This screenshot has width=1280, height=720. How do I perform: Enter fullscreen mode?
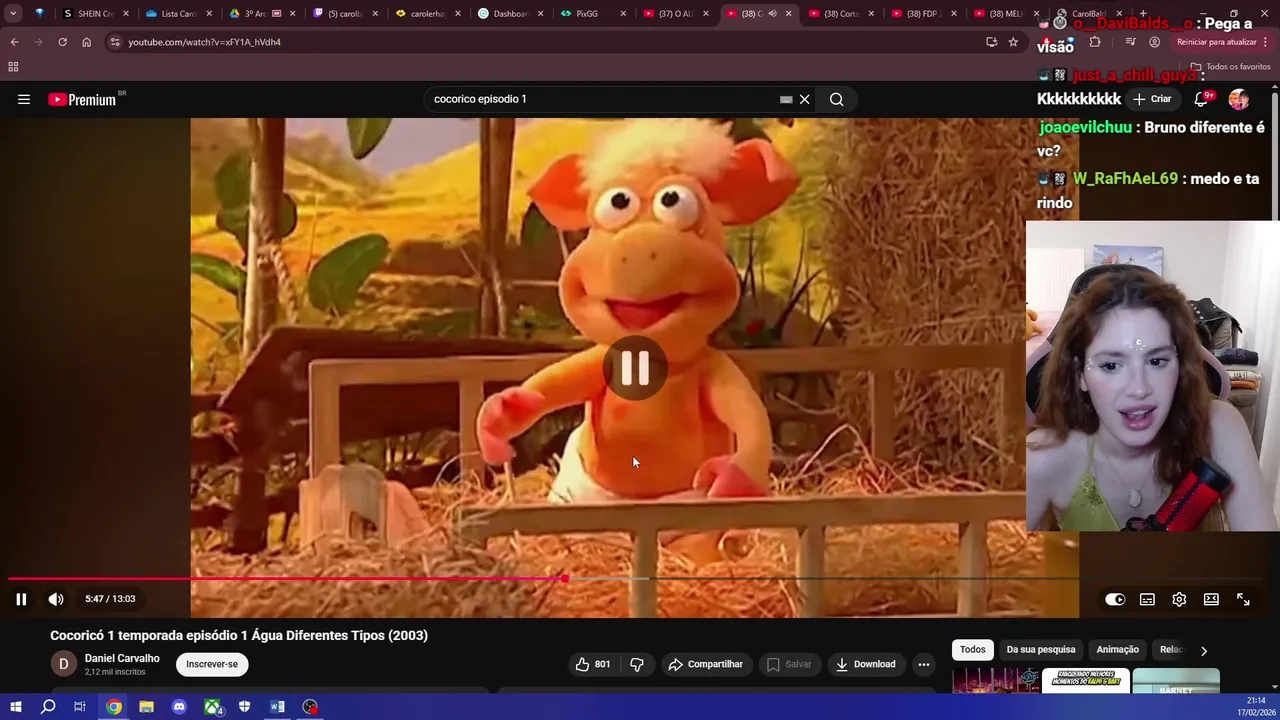tap(1243, 599)
